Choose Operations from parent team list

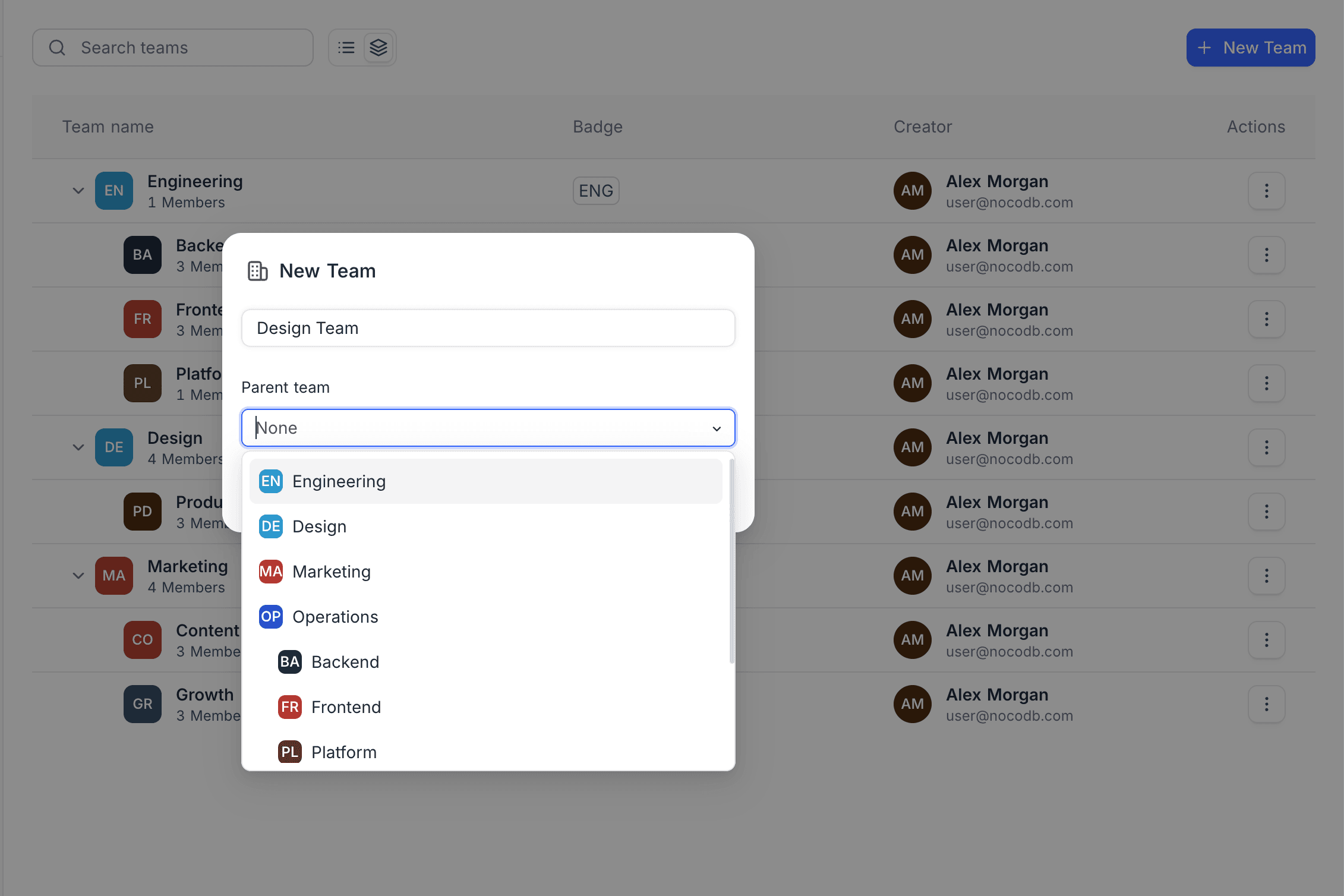(x=335, y=617)
